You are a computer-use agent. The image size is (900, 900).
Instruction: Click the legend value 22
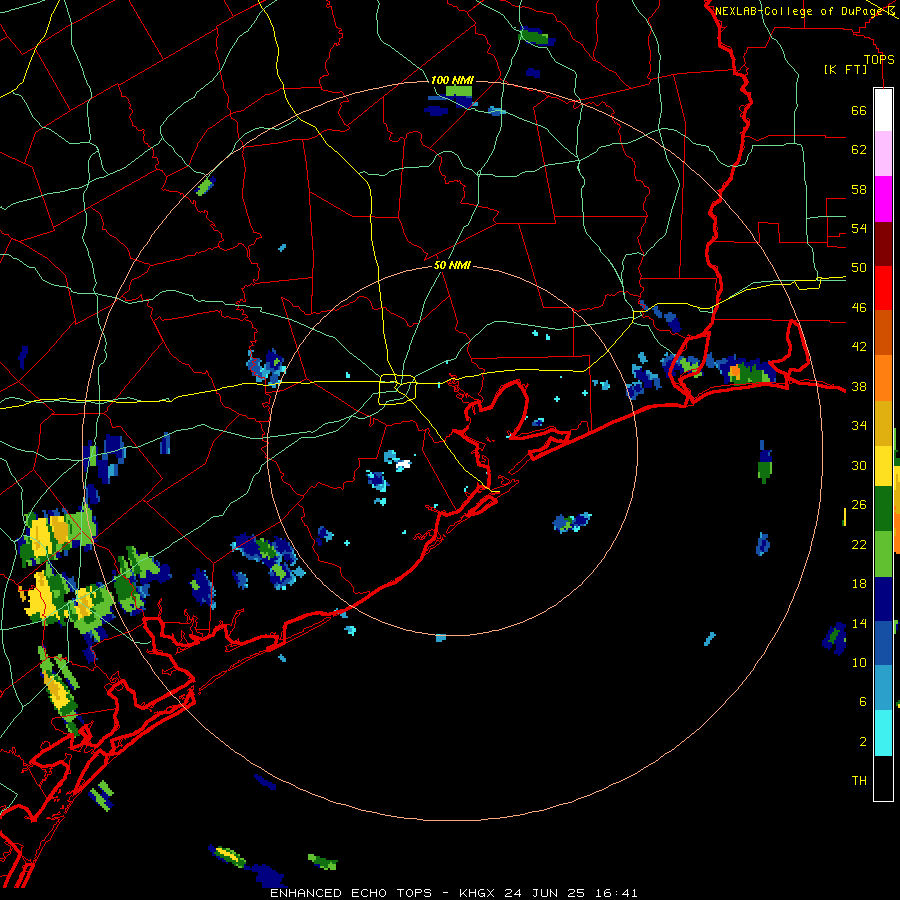coord(859,544)
